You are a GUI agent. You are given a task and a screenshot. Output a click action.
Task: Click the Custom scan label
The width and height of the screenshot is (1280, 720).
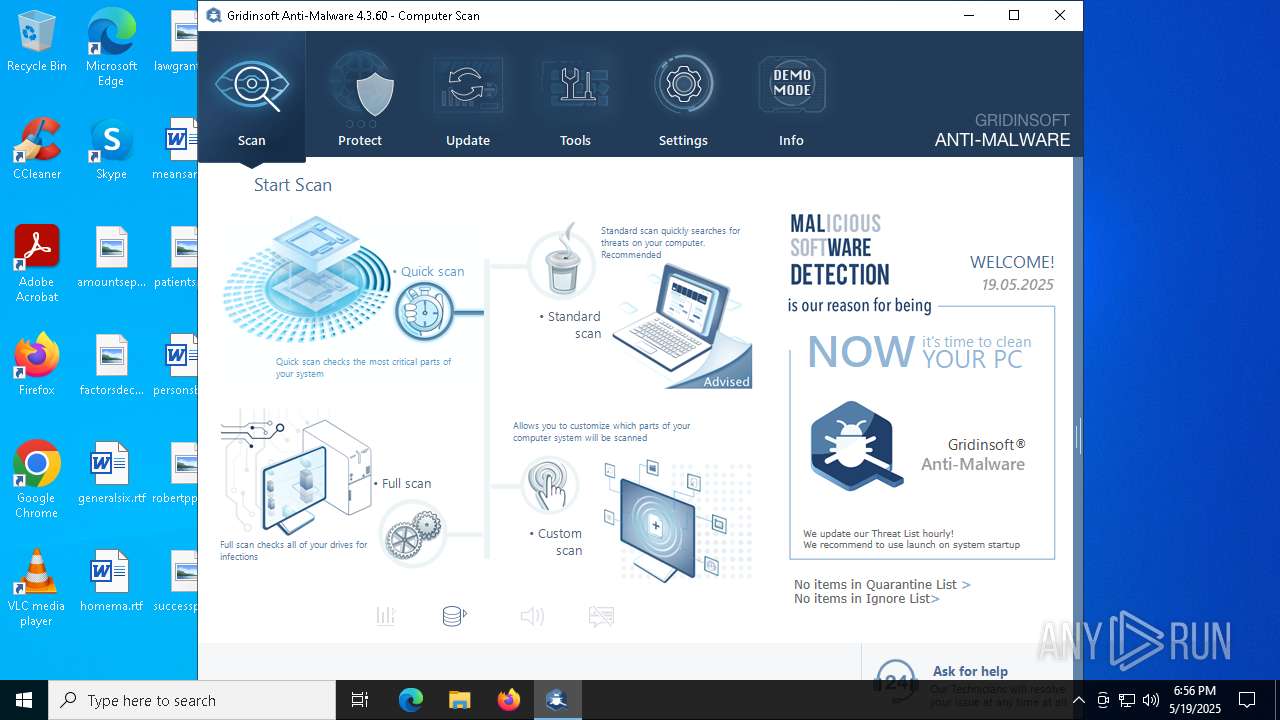[556, 542]
